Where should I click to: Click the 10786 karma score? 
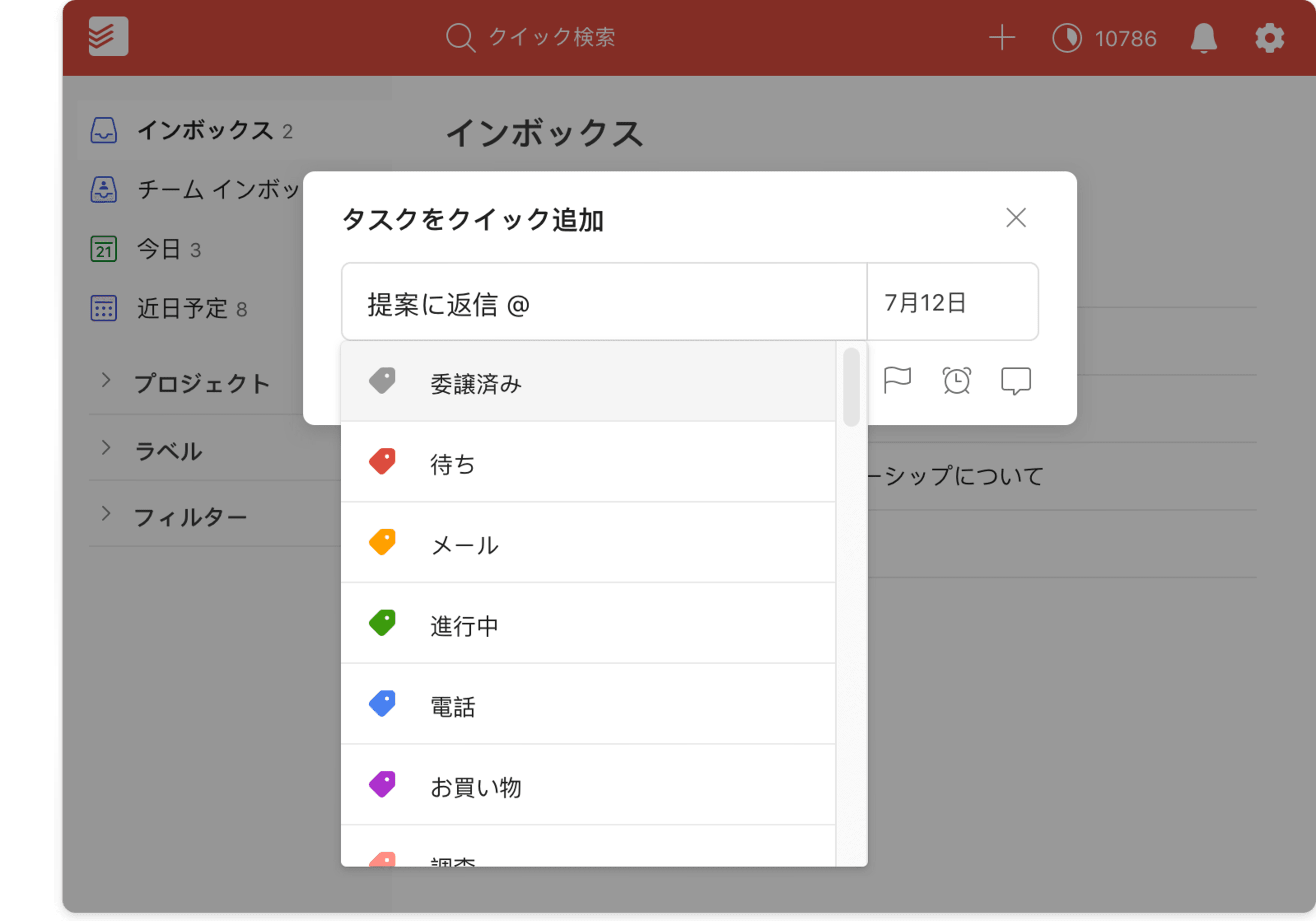[x=1126, y=39]
